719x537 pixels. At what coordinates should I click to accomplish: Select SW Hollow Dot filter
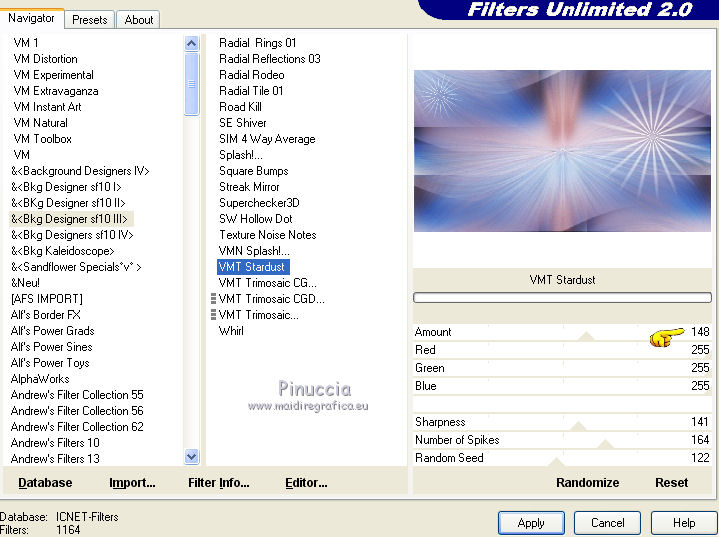point(255,219)
